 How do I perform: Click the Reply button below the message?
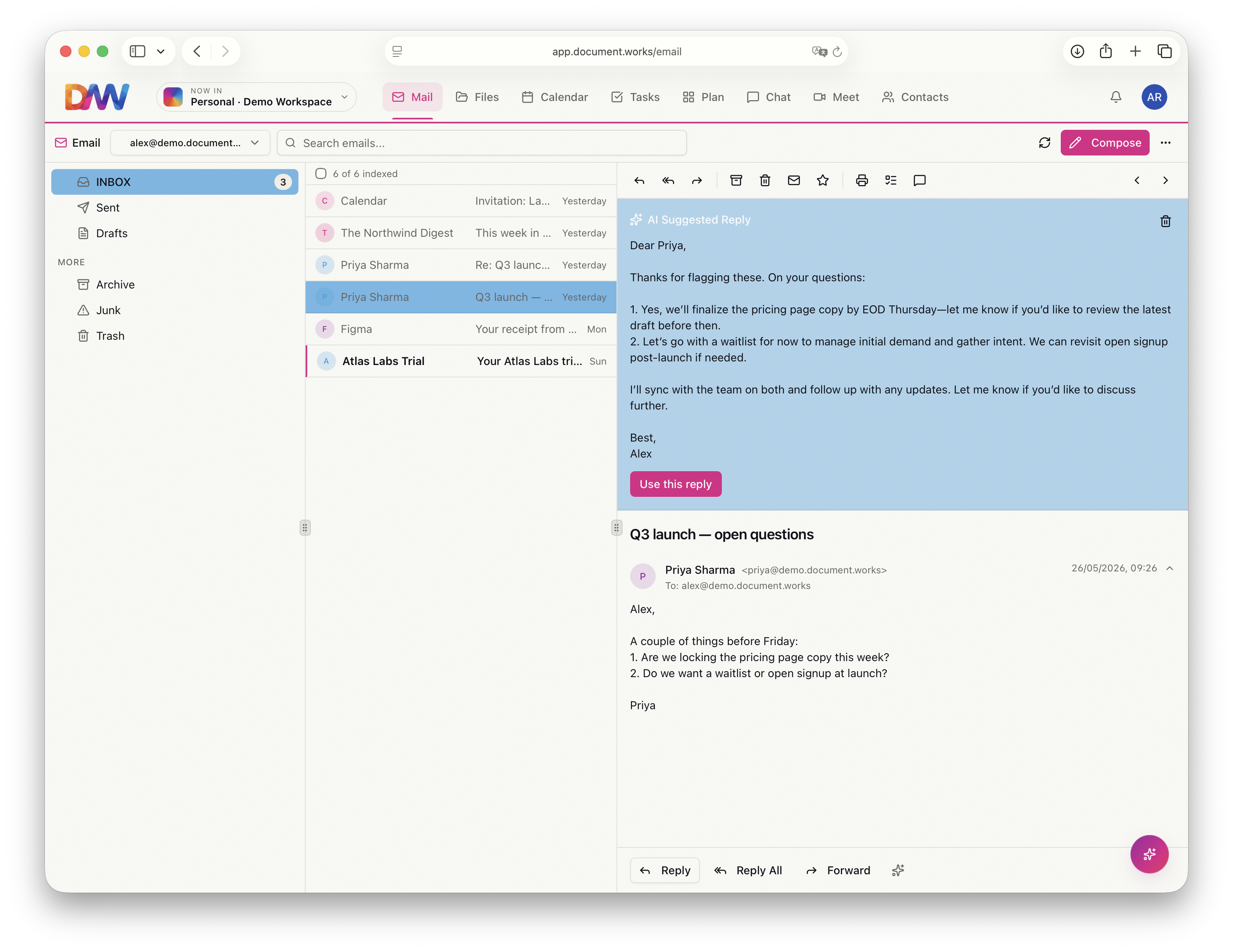click(665, 870)
